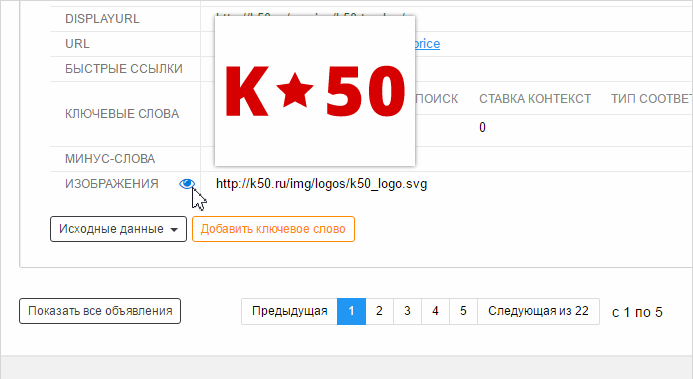Open the Исходные данные dropdown
This screenshot has height=379, width=693.
click(x=118, y=229)
